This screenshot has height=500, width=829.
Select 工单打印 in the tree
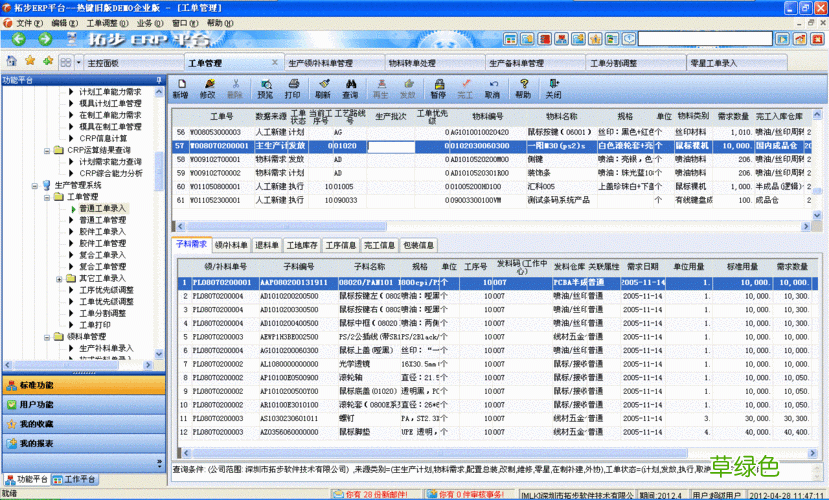pyautogui.click(x=95, y=325)
